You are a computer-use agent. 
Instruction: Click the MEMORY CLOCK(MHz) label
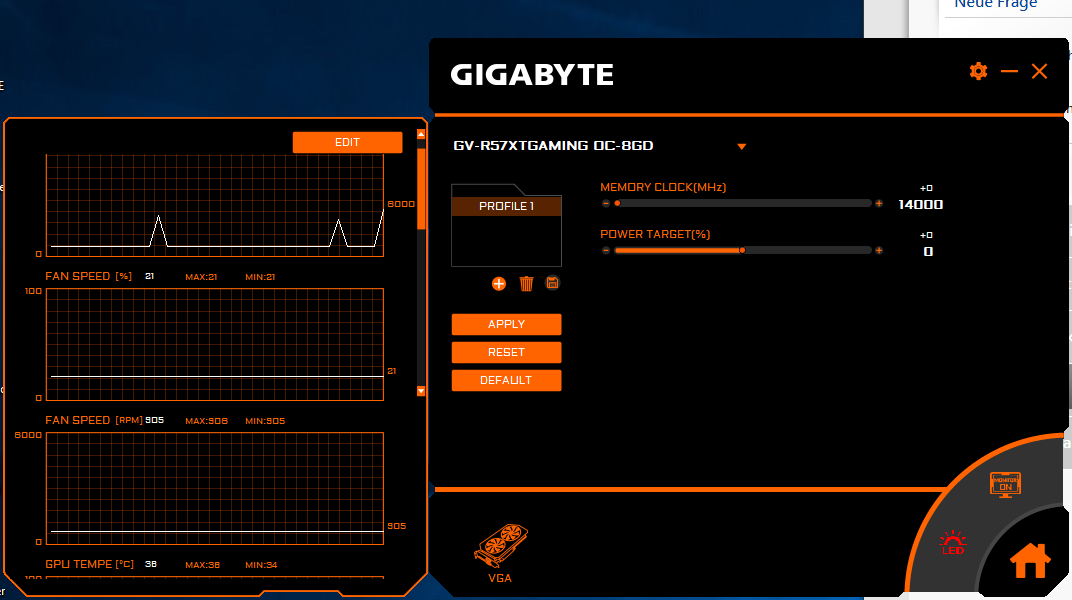(x=663, y=187)
